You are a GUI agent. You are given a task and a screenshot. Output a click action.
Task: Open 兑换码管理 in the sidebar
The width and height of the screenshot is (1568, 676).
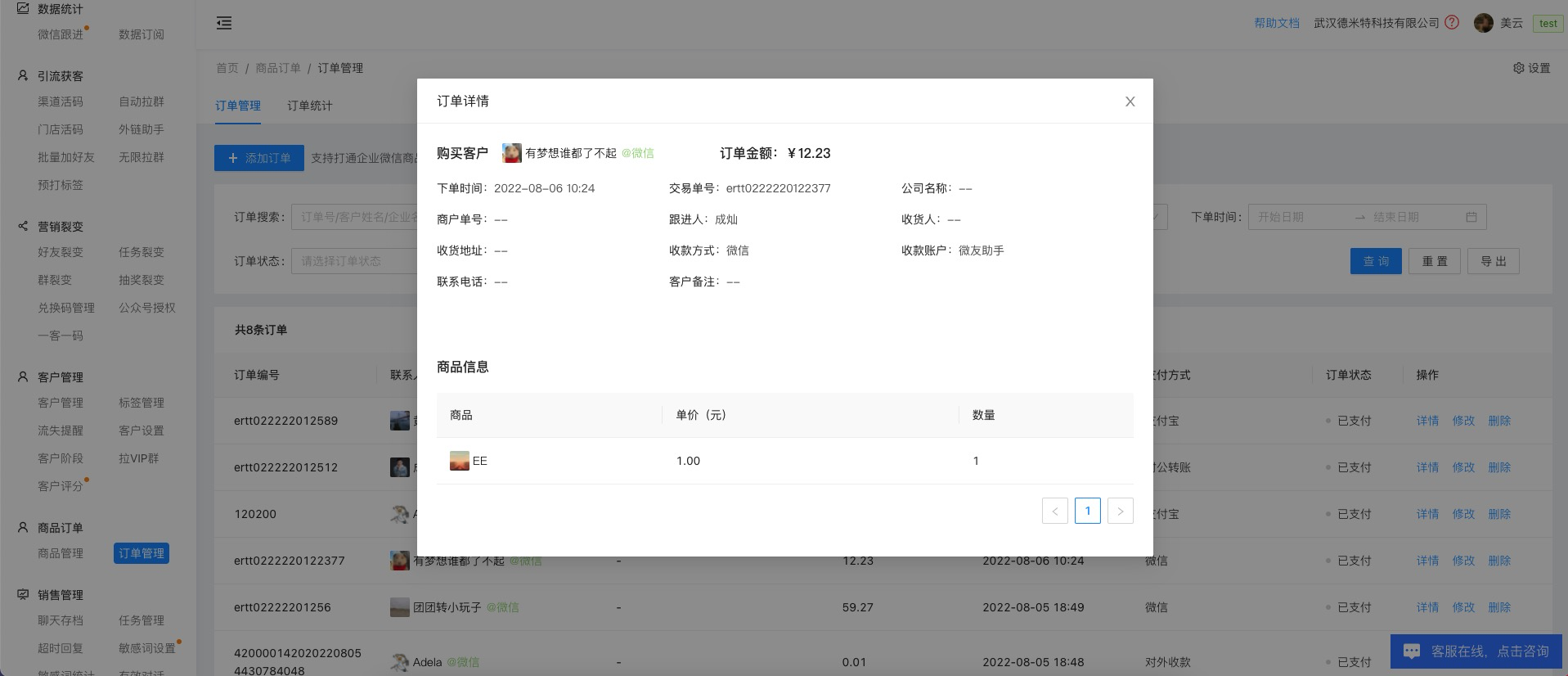(66, 308)
